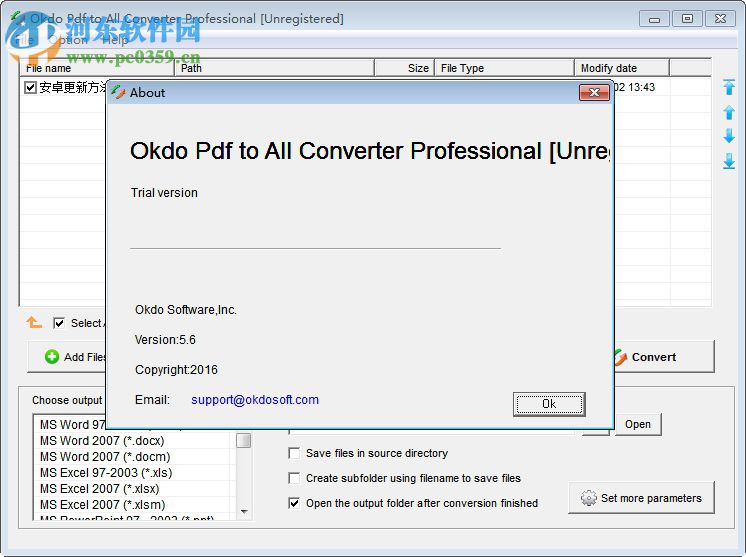The image size is (746, 557).
Task: Click output format list scrollbar thumb
Action: click(244, 440)
